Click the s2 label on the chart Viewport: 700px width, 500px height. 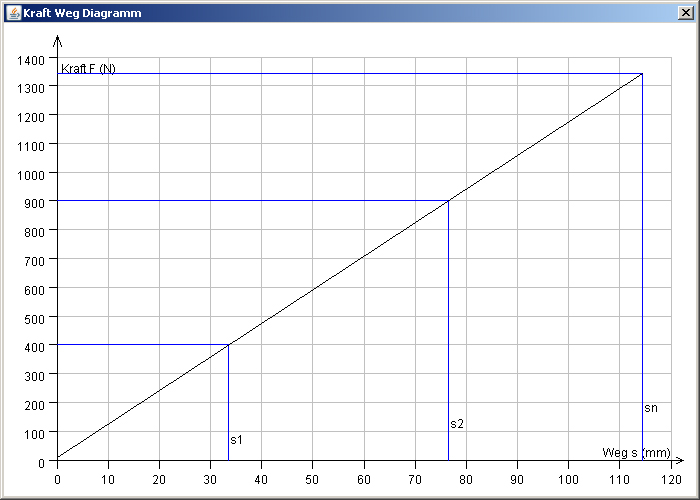[457, 424]
